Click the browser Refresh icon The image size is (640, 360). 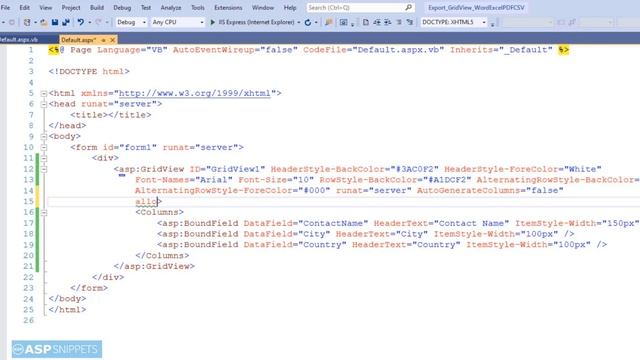click(308, 22)
